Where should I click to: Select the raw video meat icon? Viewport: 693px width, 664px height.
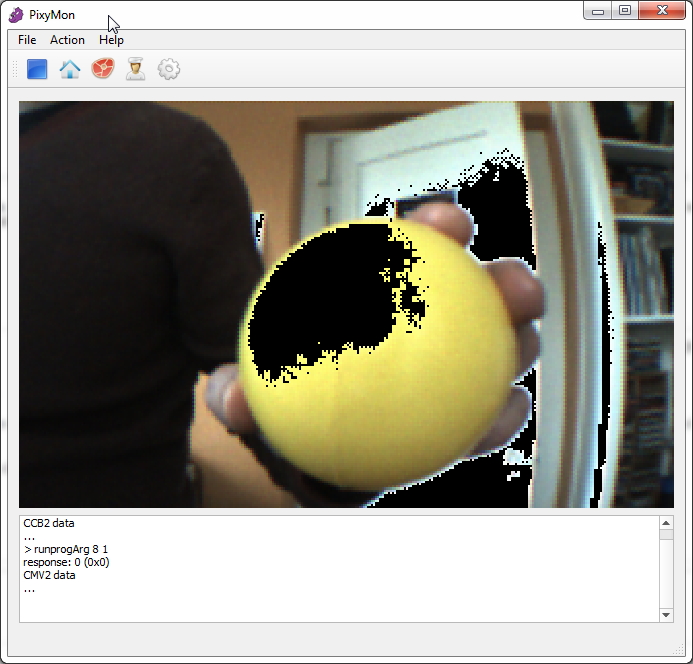(x=103, y=69)
